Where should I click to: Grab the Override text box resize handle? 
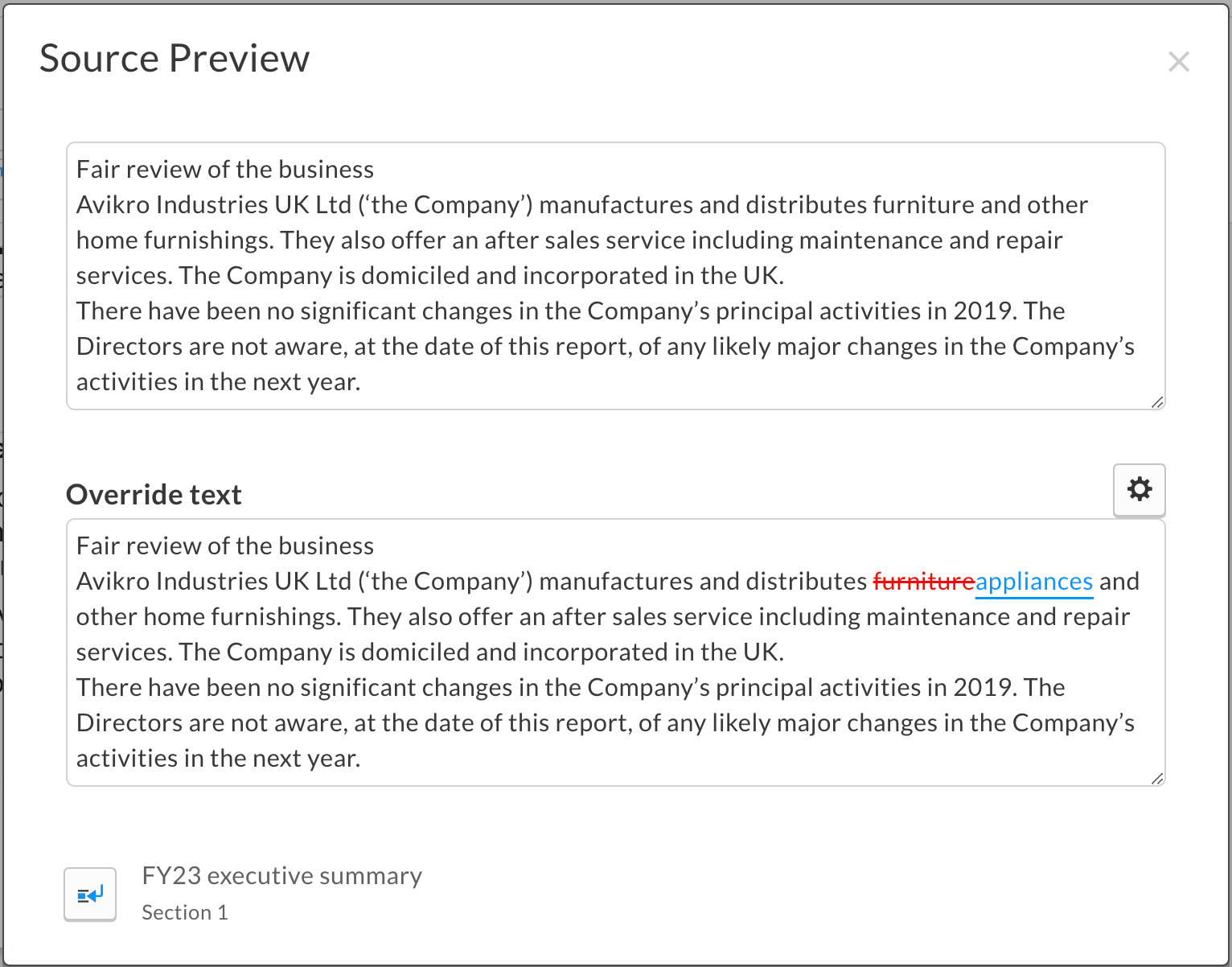[x=1156, y=778]
